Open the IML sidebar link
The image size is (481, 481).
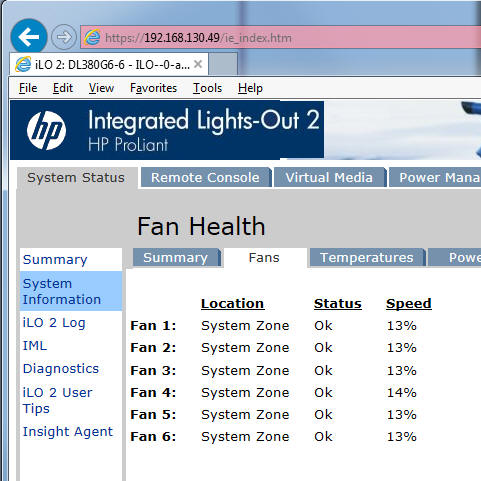click(x=35, y=345)
